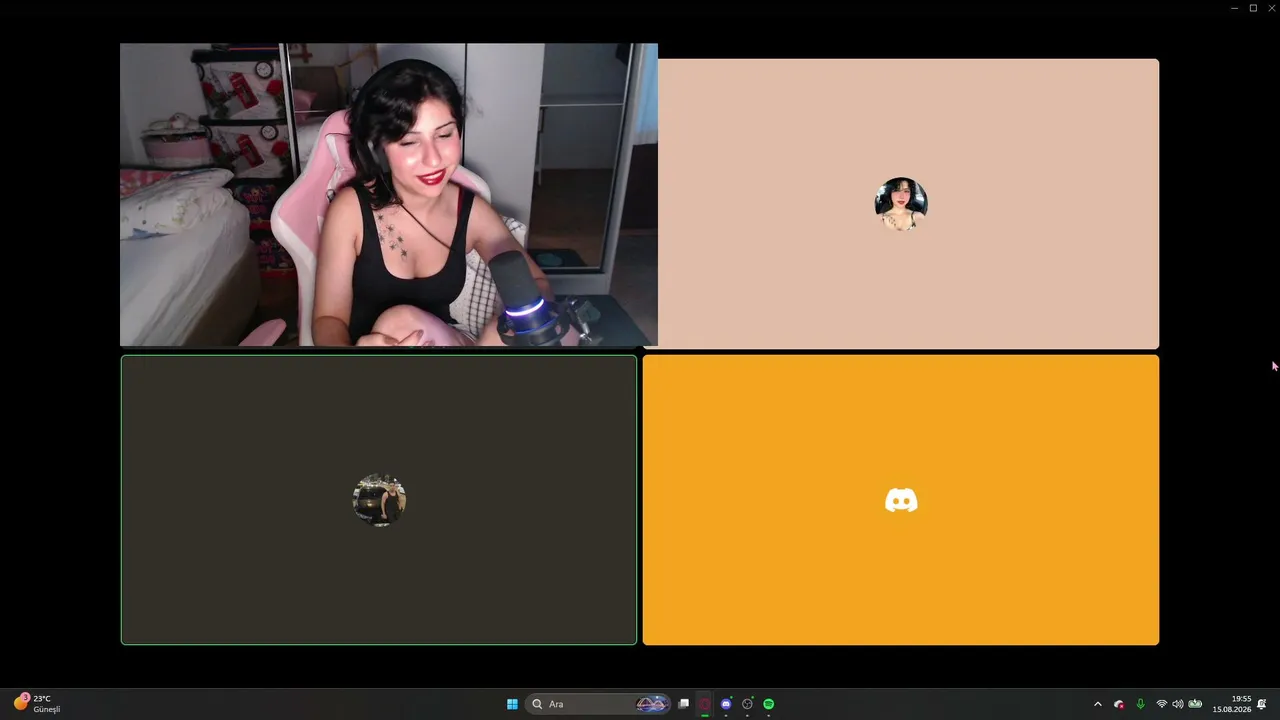Screen dimensions: 1280x720
Task: Open Spotify from the taskbar
Action: [769, 704]
